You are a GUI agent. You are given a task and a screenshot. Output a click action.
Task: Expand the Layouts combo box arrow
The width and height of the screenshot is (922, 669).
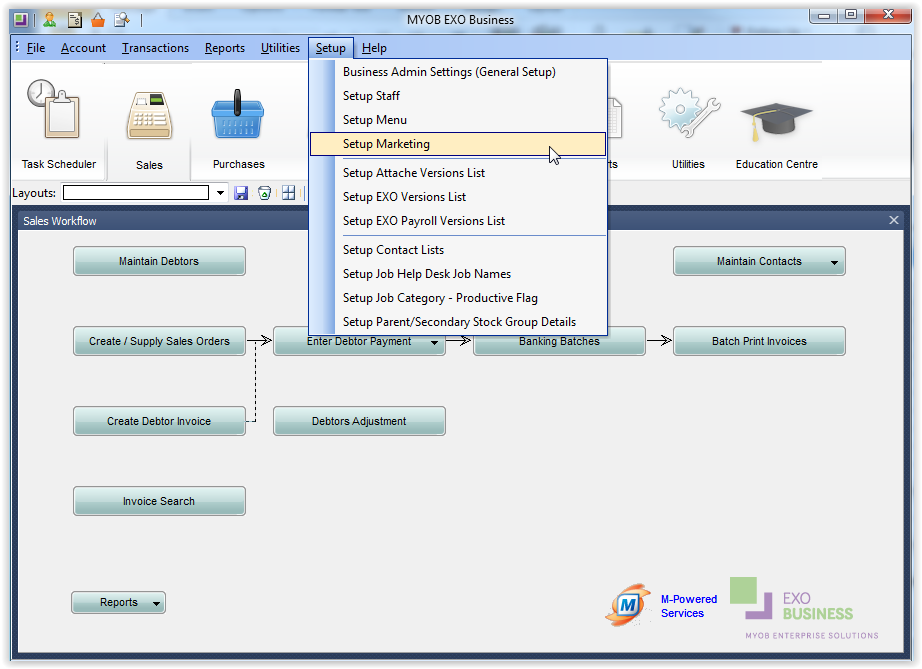click(220, 193)
